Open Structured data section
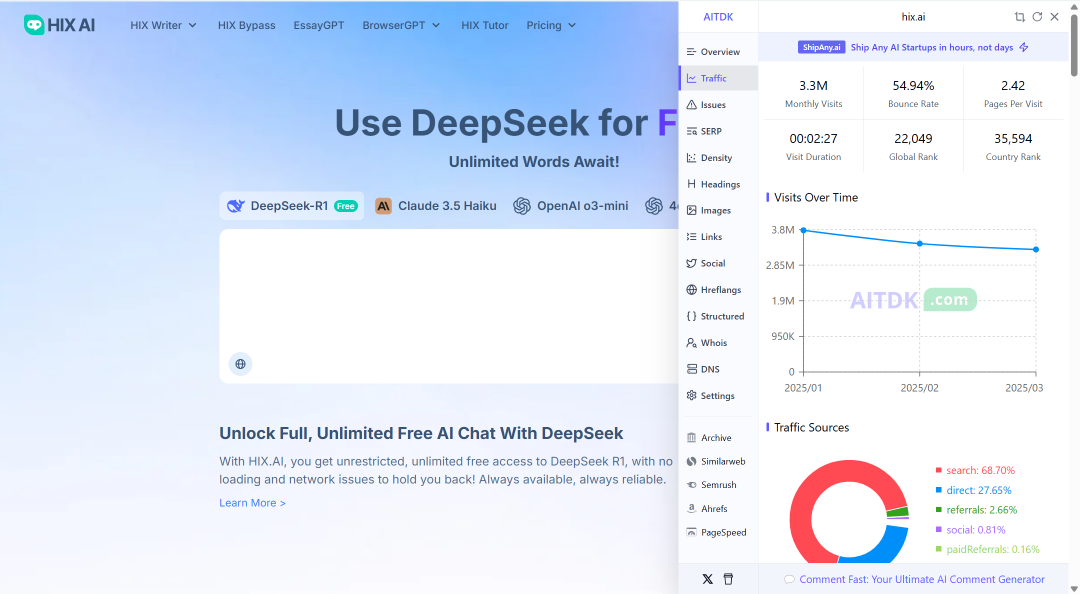 [x=718, y=316]
